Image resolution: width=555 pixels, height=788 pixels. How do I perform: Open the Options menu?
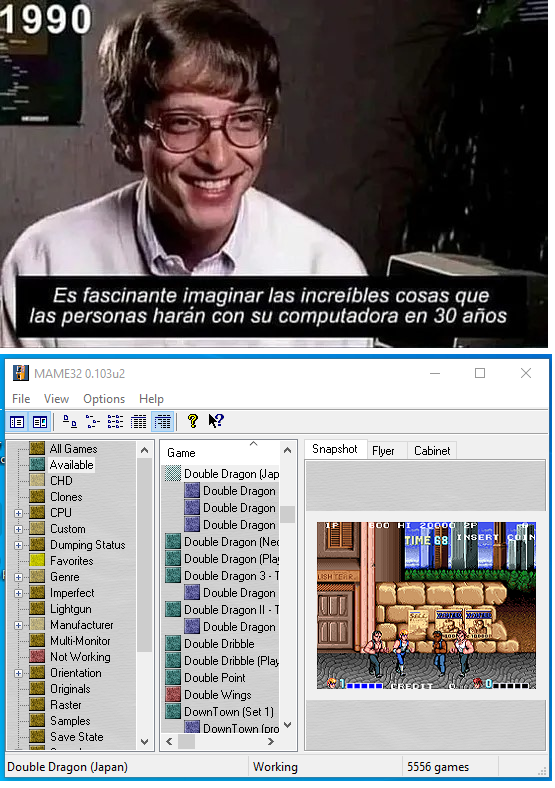pyautogui.click(x=104, y=399)
